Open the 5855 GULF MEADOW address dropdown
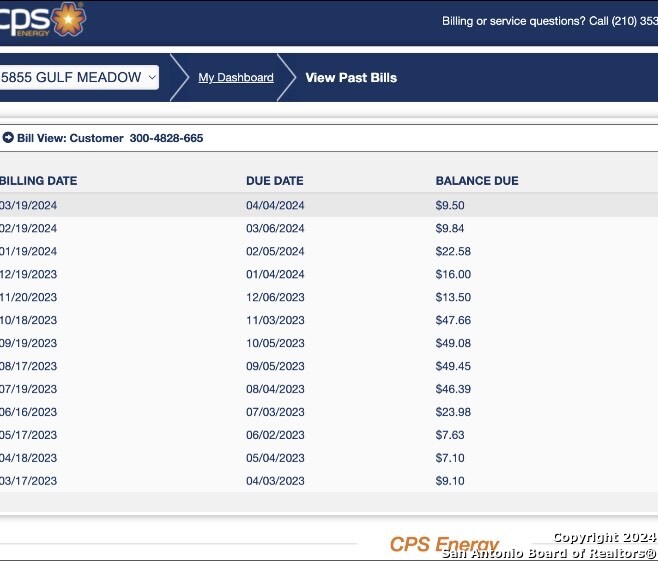Image resolution: width=658 pixels, height=561 pixels. tap(79, 77)
